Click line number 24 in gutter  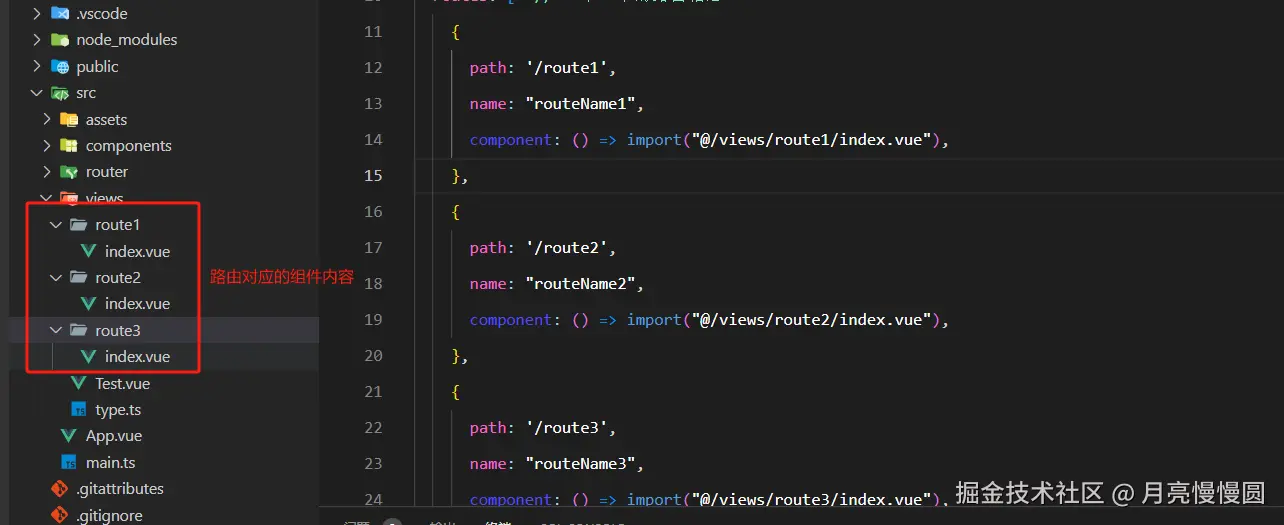pyautogui.click(x=374, y=500)
